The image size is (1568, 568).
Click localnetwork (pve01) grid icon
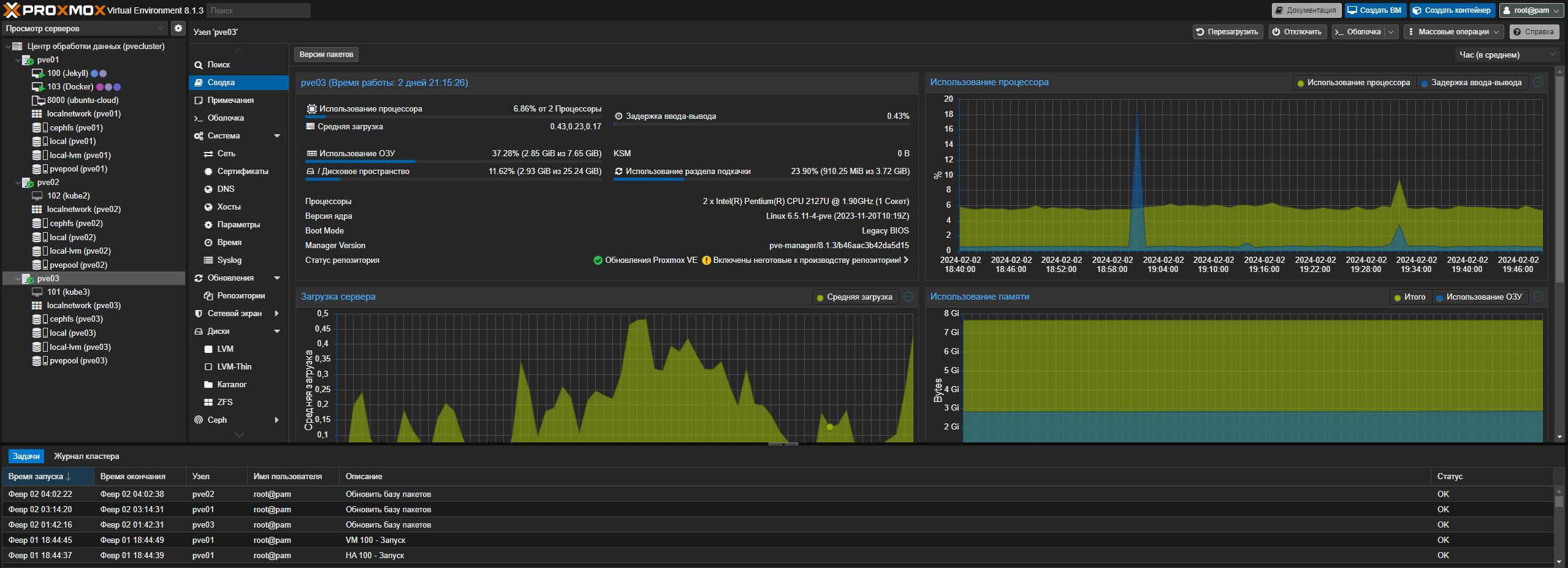[37, 114]
